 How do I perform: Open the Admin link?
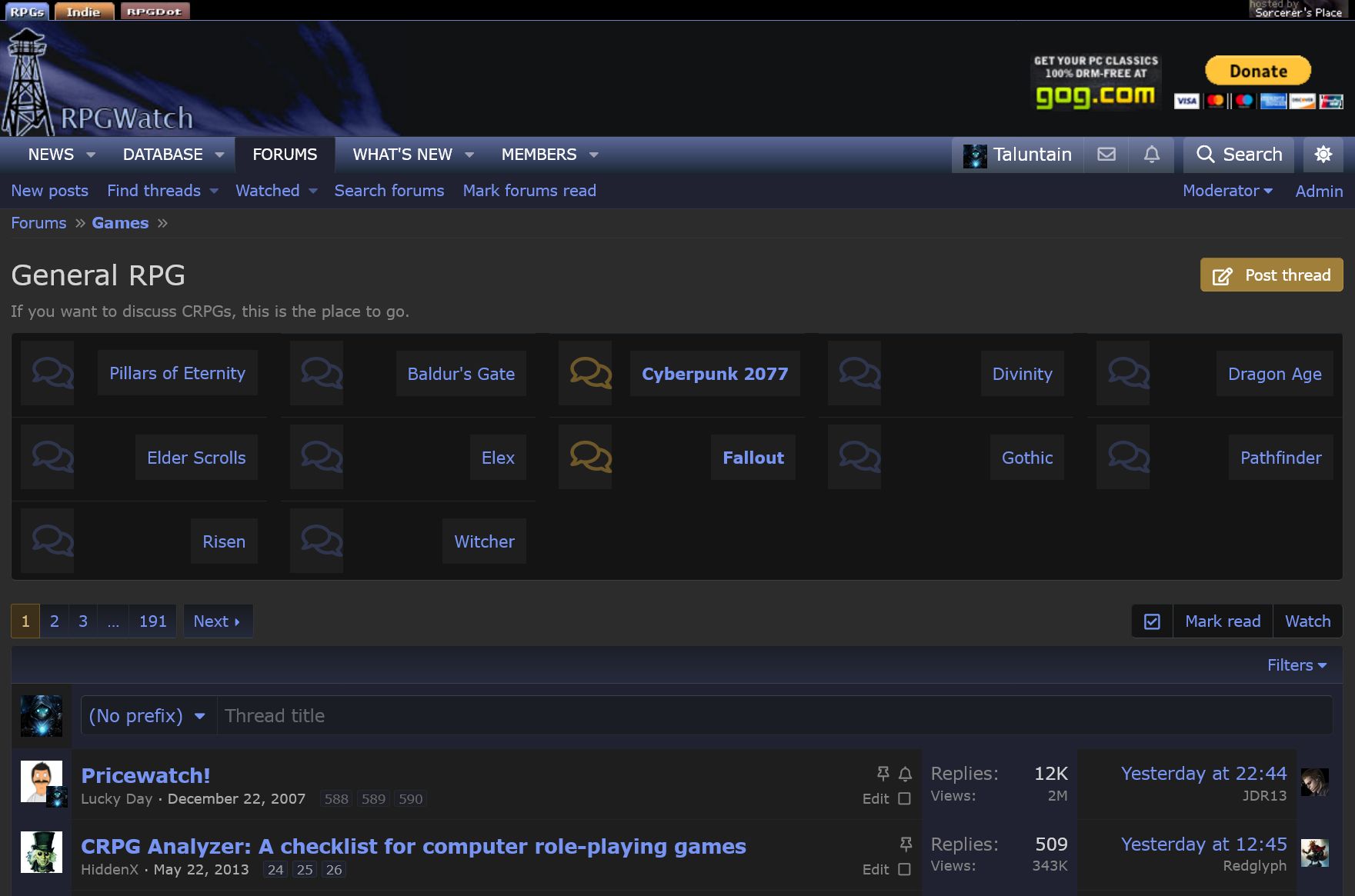point(1319,191)
